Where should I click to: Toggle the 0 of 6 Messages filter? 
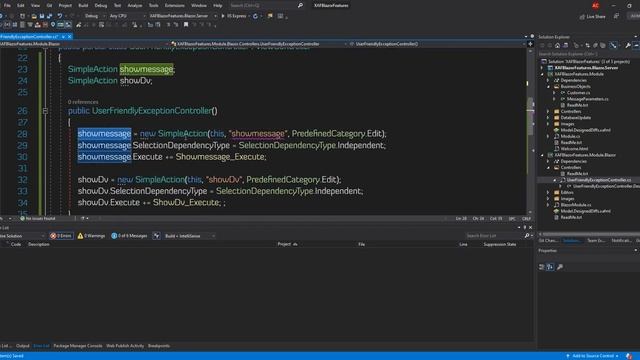(129, 236)
